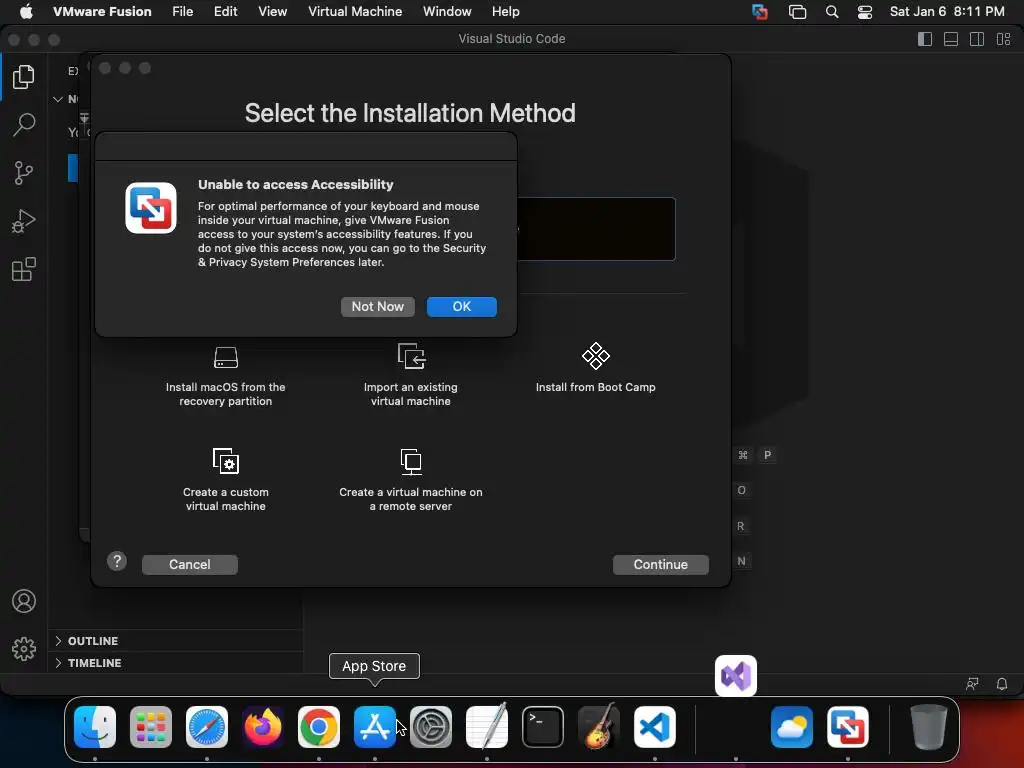Click Cancel in installation wizard

[x=189, y=565]
